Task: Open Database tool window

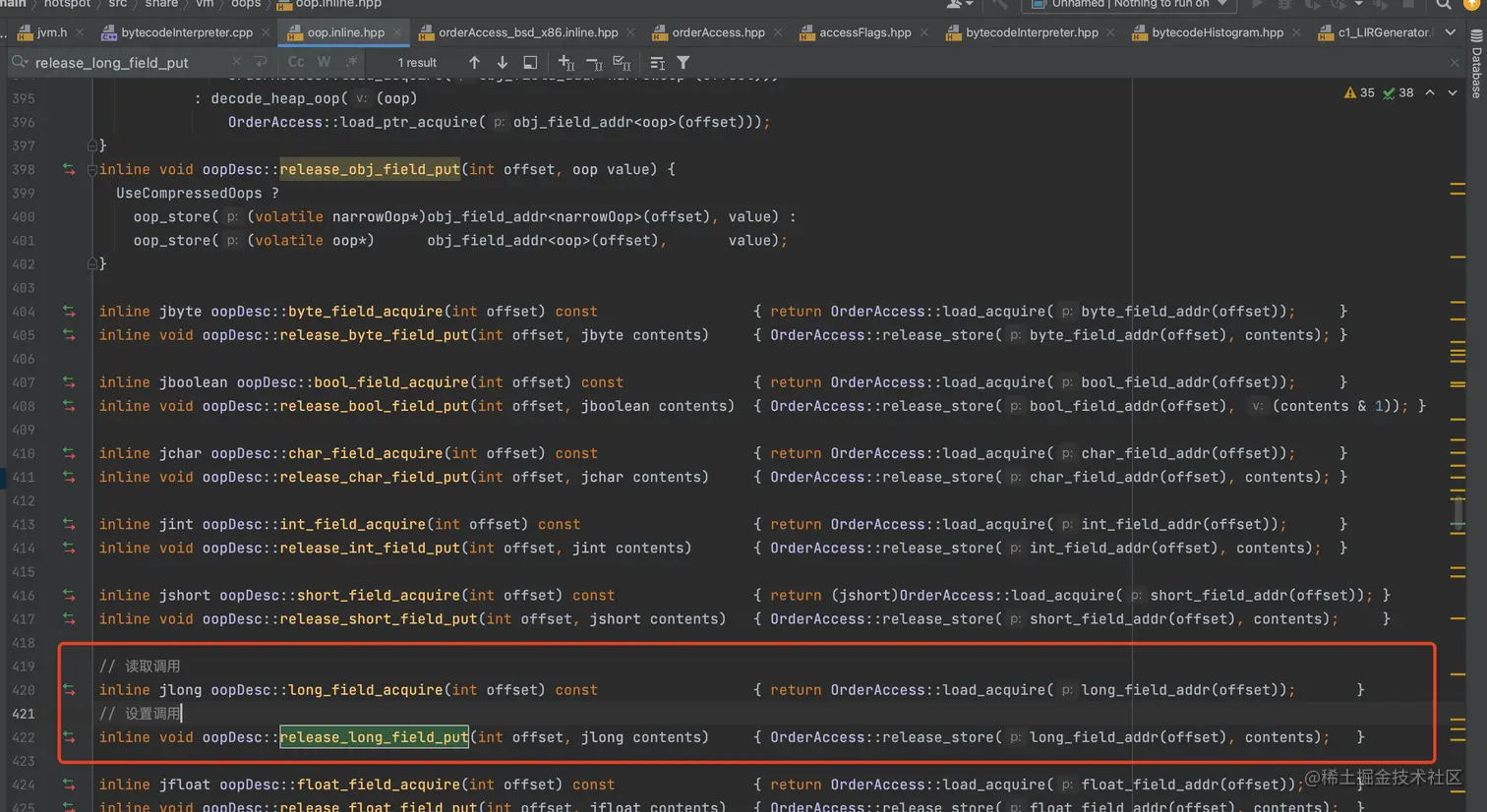Action: 1476,64
